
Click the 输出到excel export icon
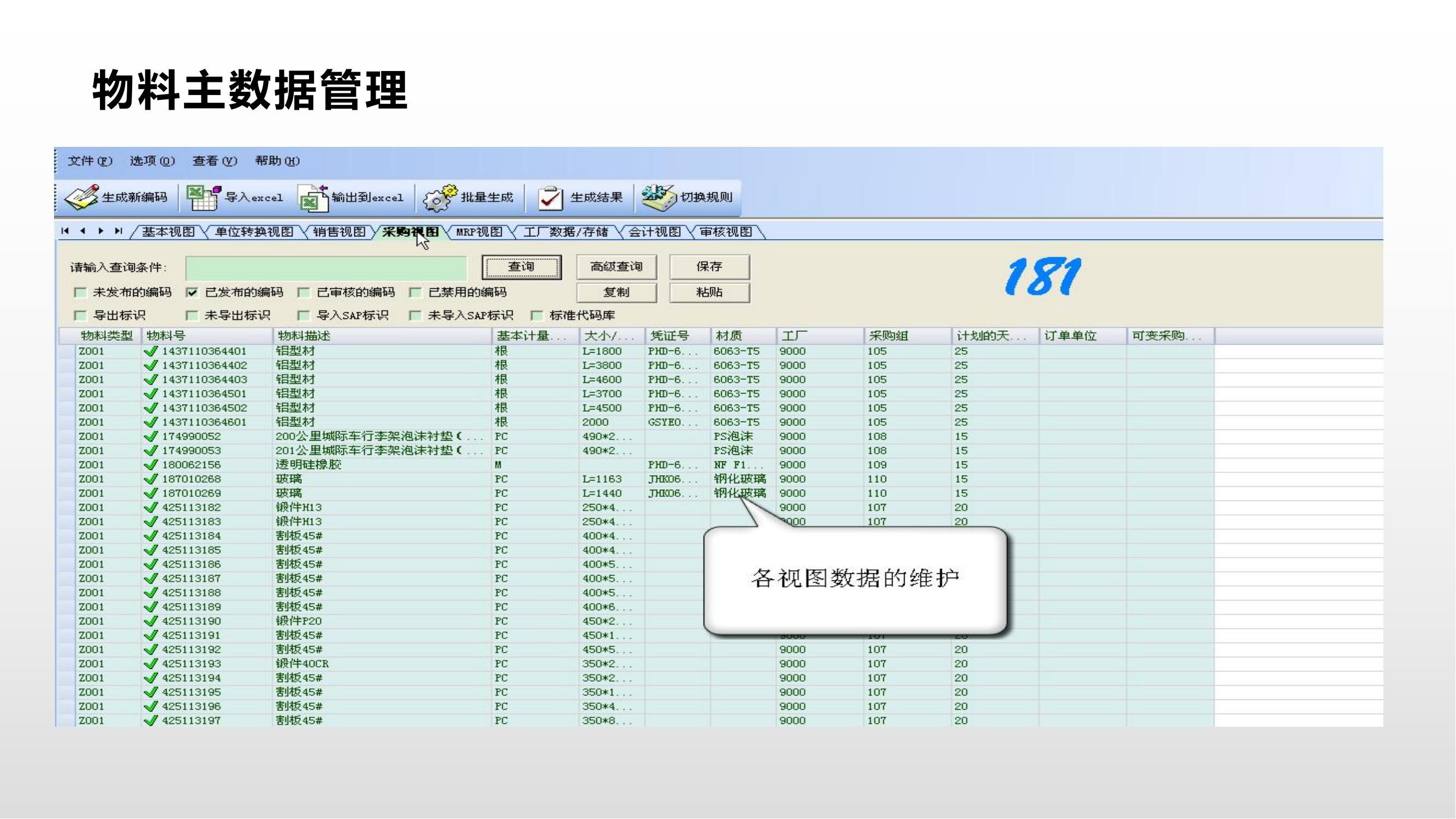(314, 198)
